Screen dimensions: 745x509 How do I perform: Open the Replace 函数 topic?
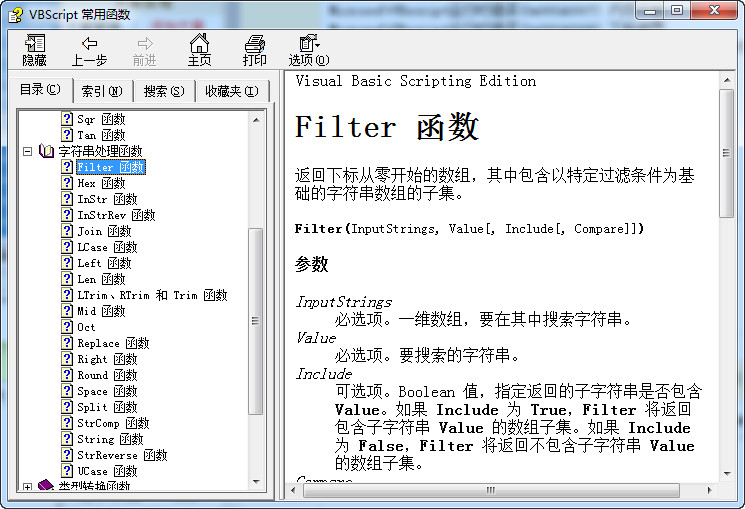(113, 343)
